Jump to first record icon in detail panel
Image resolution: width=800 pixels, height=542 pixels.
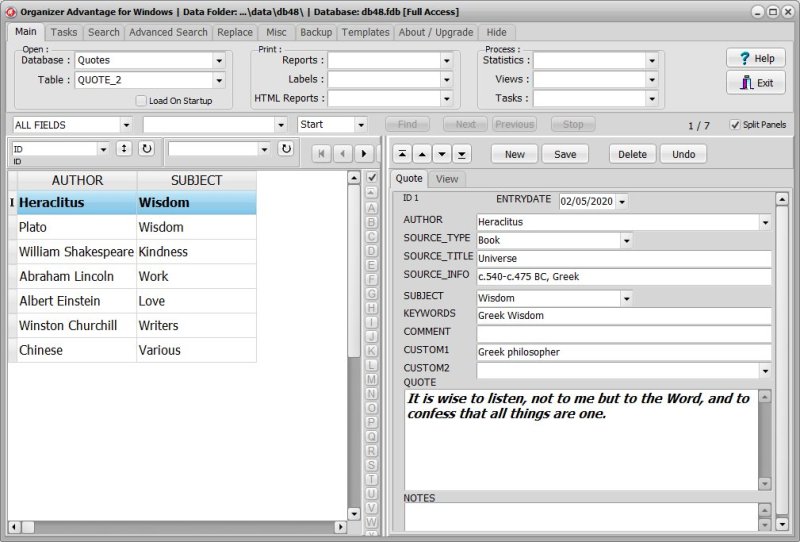click(x=402, y=154)
